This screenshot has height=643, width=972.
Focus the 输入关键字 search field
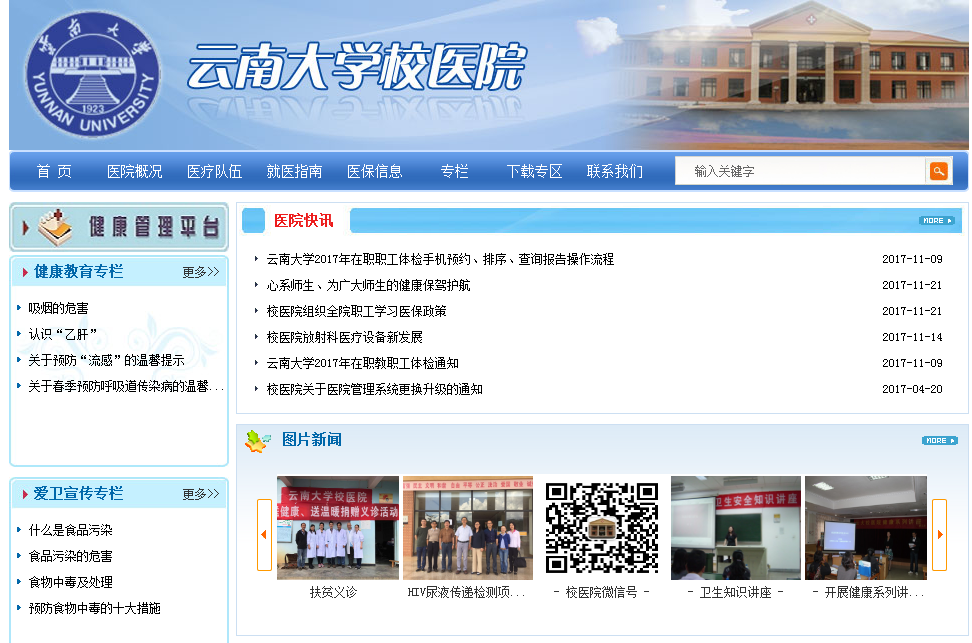(800, 171)
